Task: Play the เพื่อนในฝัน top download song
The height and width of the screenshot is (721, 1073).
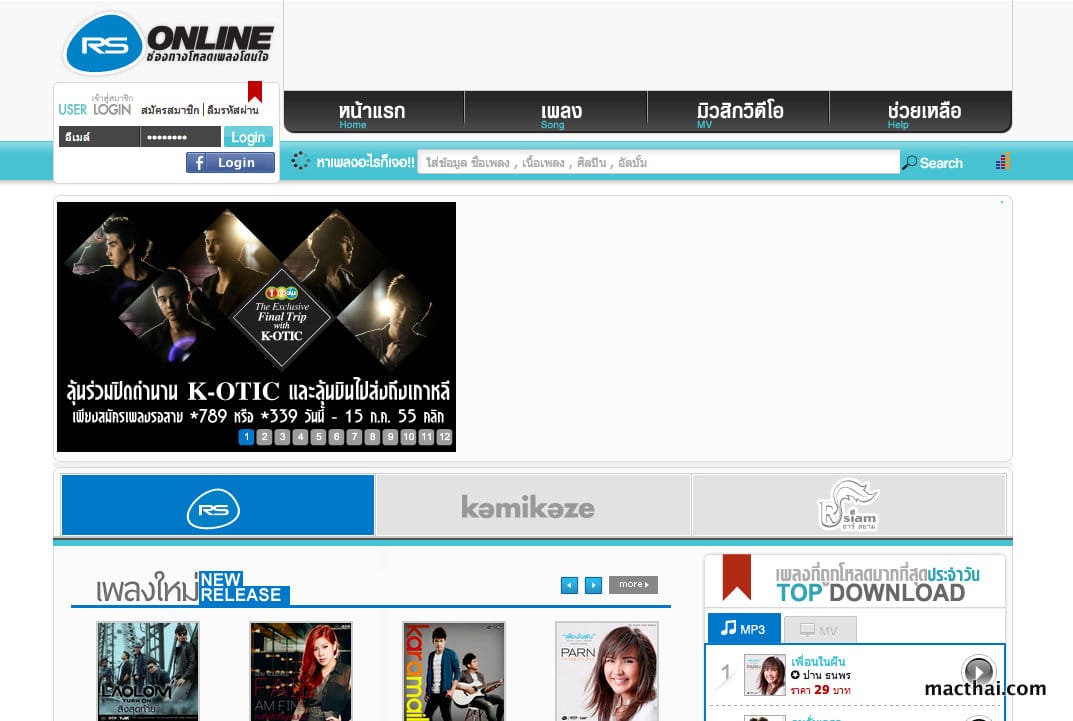Action: tap(979, 671)
